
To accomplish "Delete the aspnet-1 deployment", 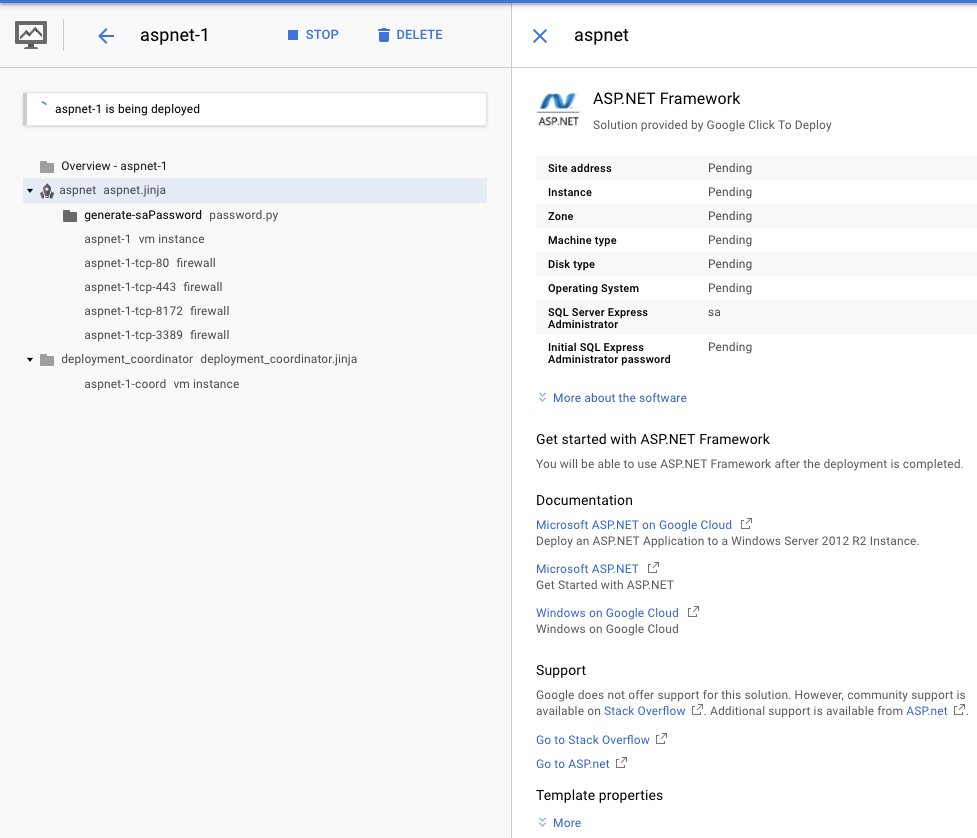I will pyautogui.click(x=410, y=35).
